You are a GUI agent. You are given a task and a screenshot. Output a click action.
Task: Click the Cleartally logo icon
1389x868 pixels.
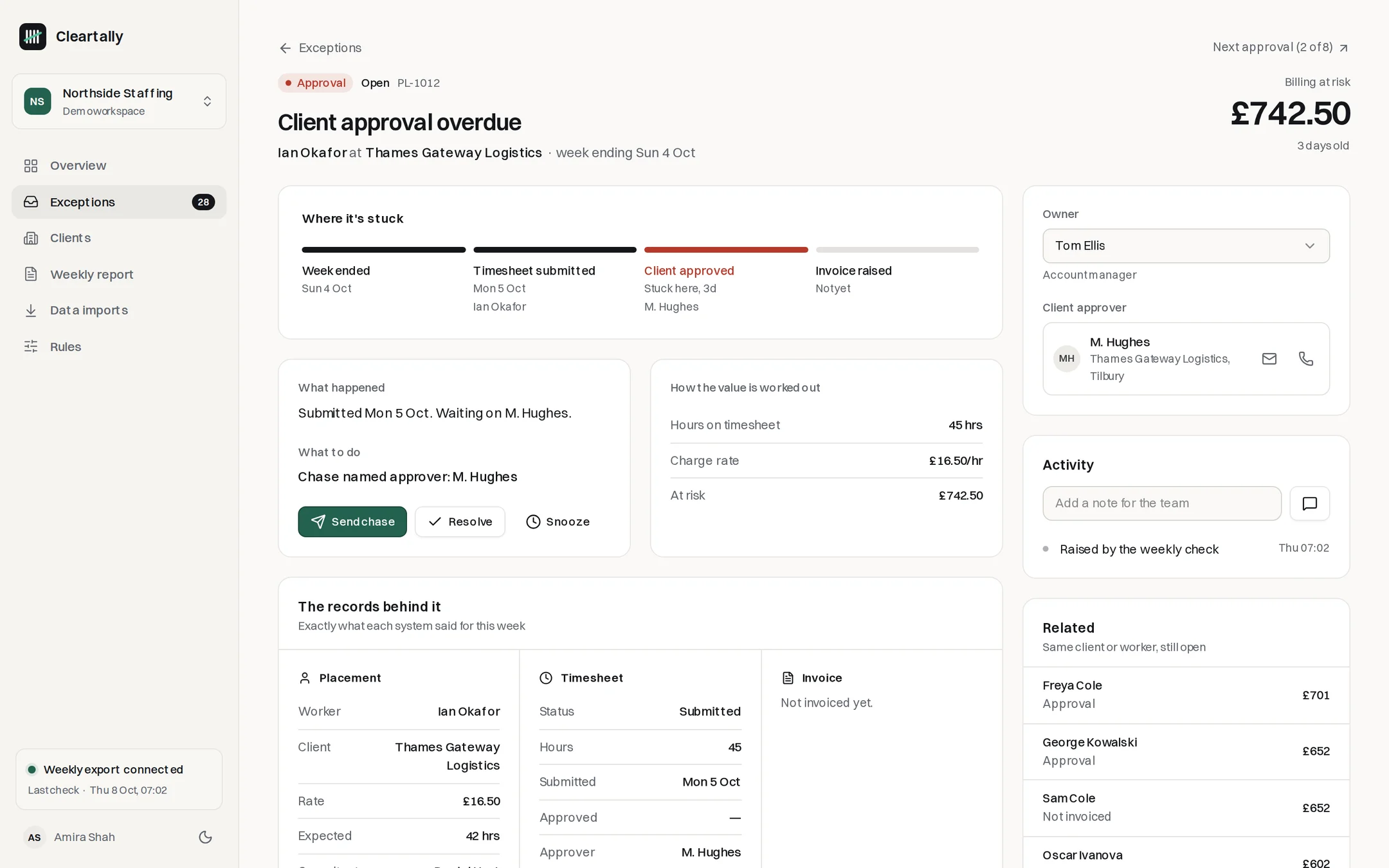coord(33,37)
